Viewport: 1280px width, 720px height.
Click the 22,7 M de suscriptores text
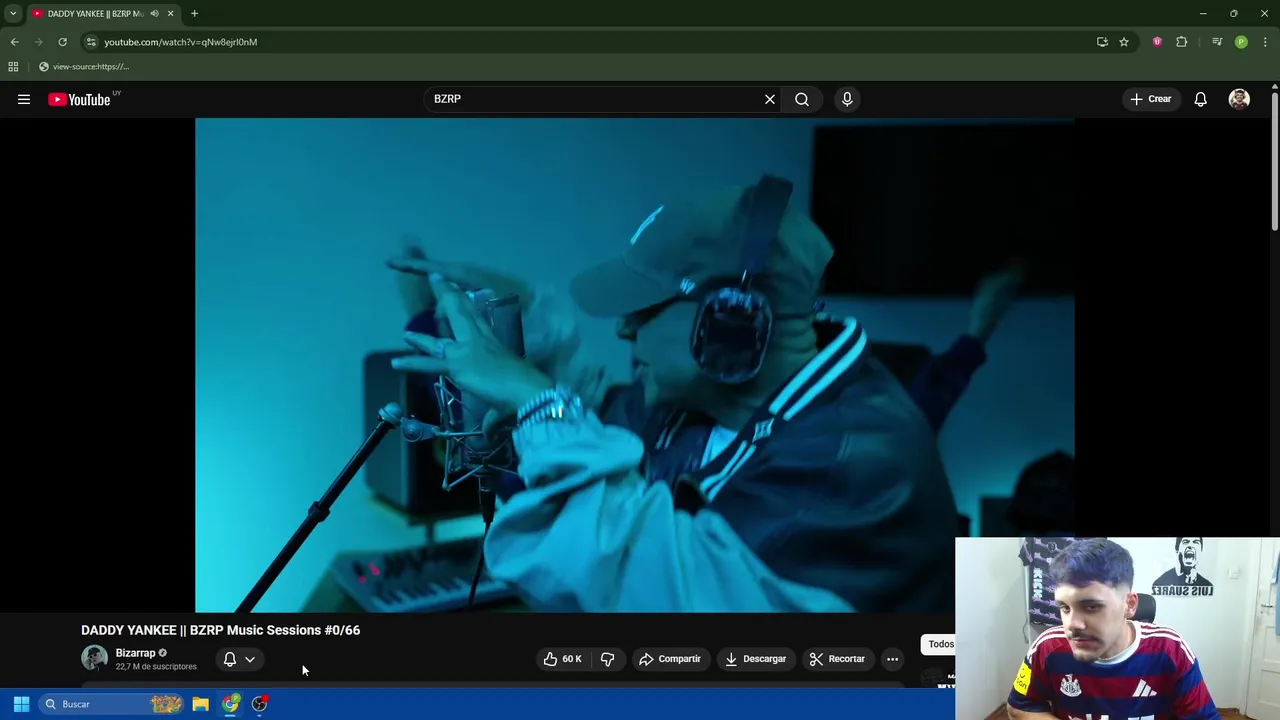(x=156, y=667)
